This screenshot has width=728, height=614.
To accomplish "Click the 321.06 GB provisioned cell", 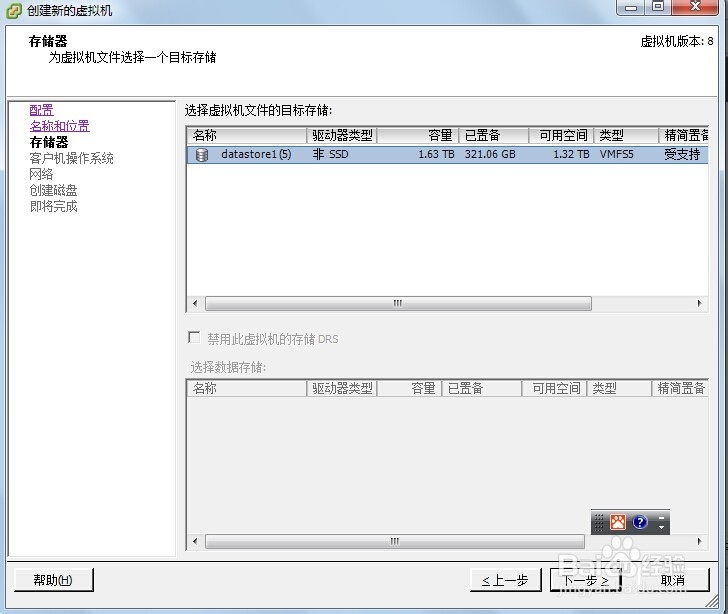I will [490, 154].
